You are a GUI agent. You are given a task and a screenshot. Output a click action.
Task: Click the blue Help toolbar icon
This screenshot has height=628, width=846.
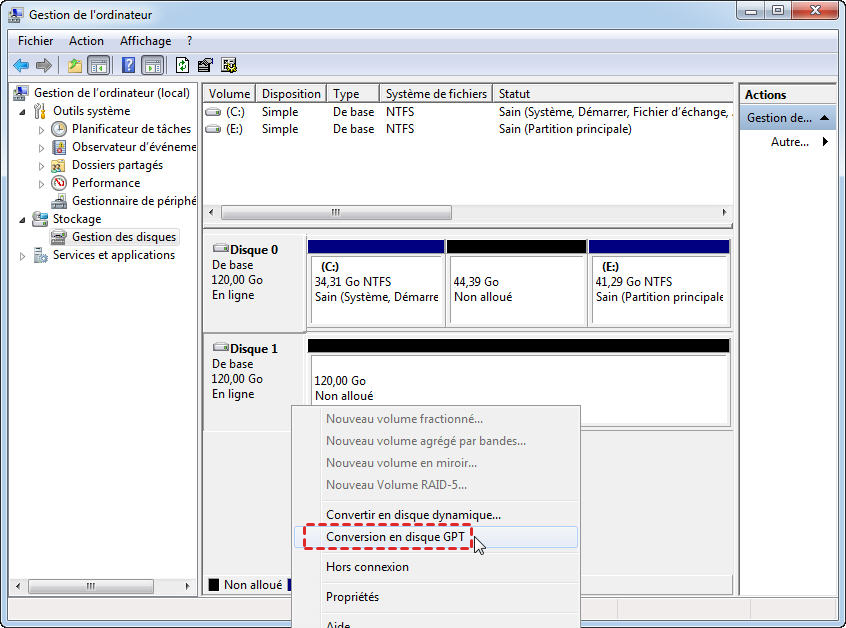[128, 66]
